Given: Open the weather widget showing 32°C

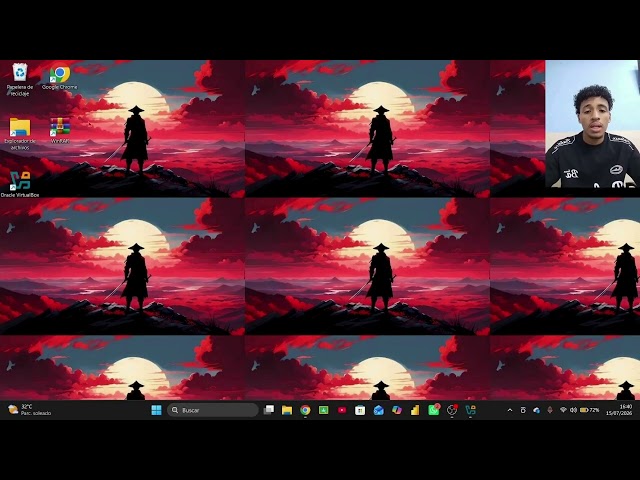Looking at the screenshot, I should pyautogui.click(x=29, y=410).
